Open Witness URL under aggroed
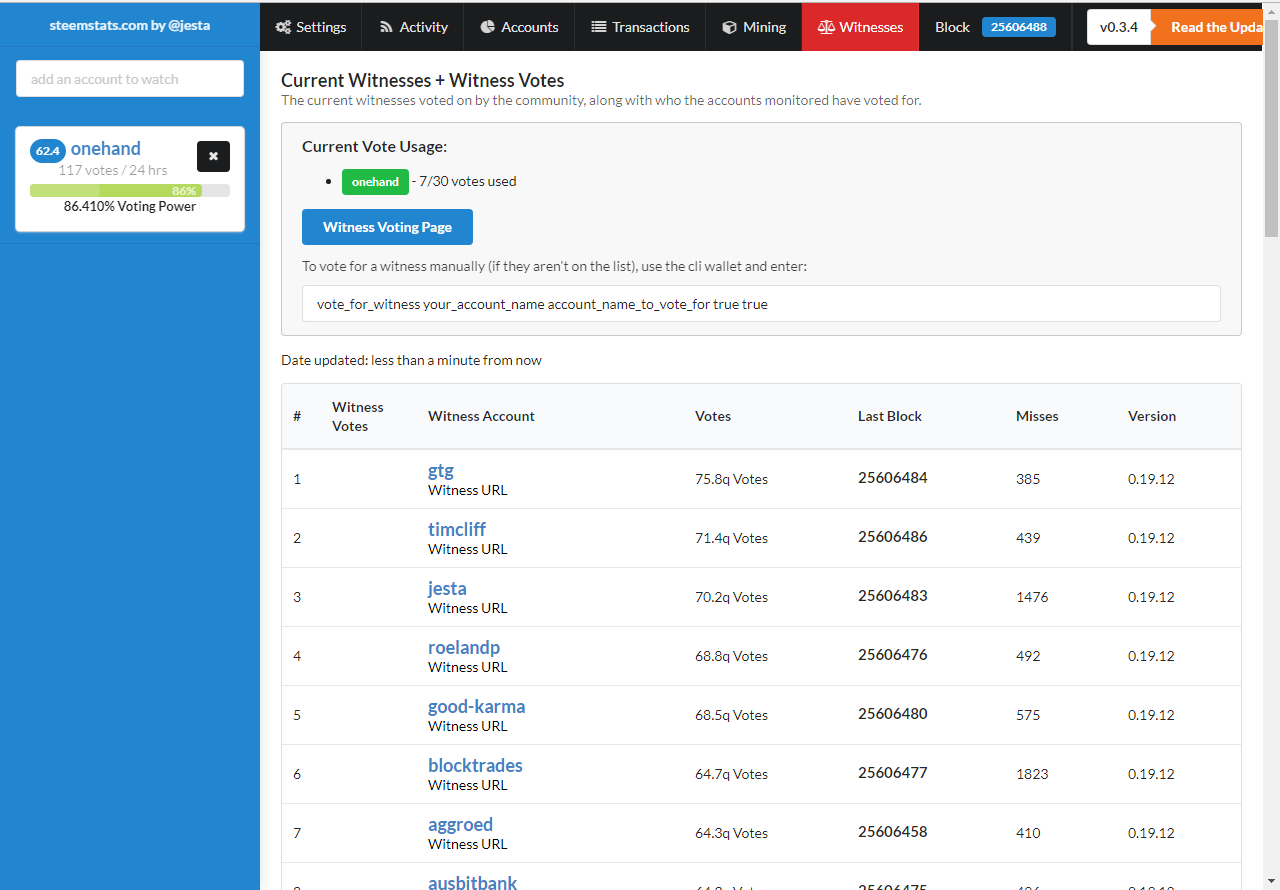The image size is (1280, 890). click(467, 844)
